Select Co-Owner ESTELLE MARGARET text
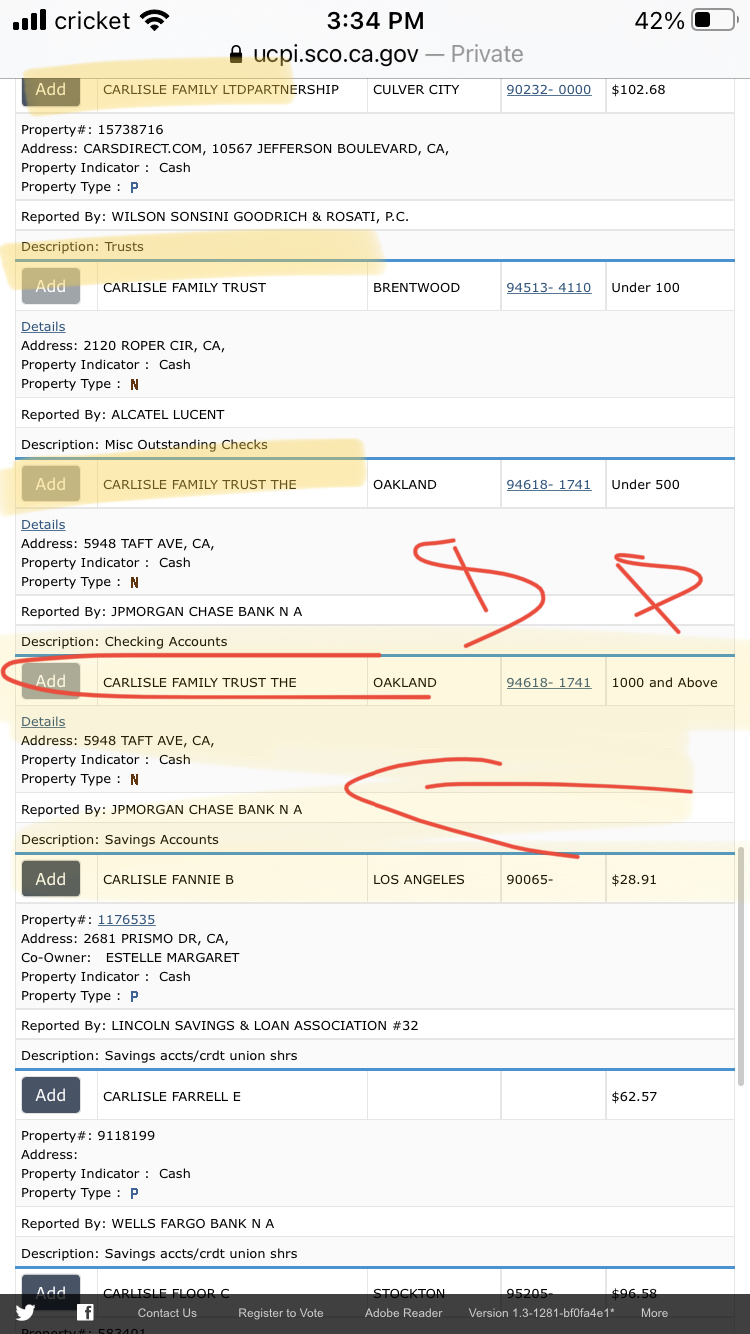 pyautogui.click(x=130, y=957)
